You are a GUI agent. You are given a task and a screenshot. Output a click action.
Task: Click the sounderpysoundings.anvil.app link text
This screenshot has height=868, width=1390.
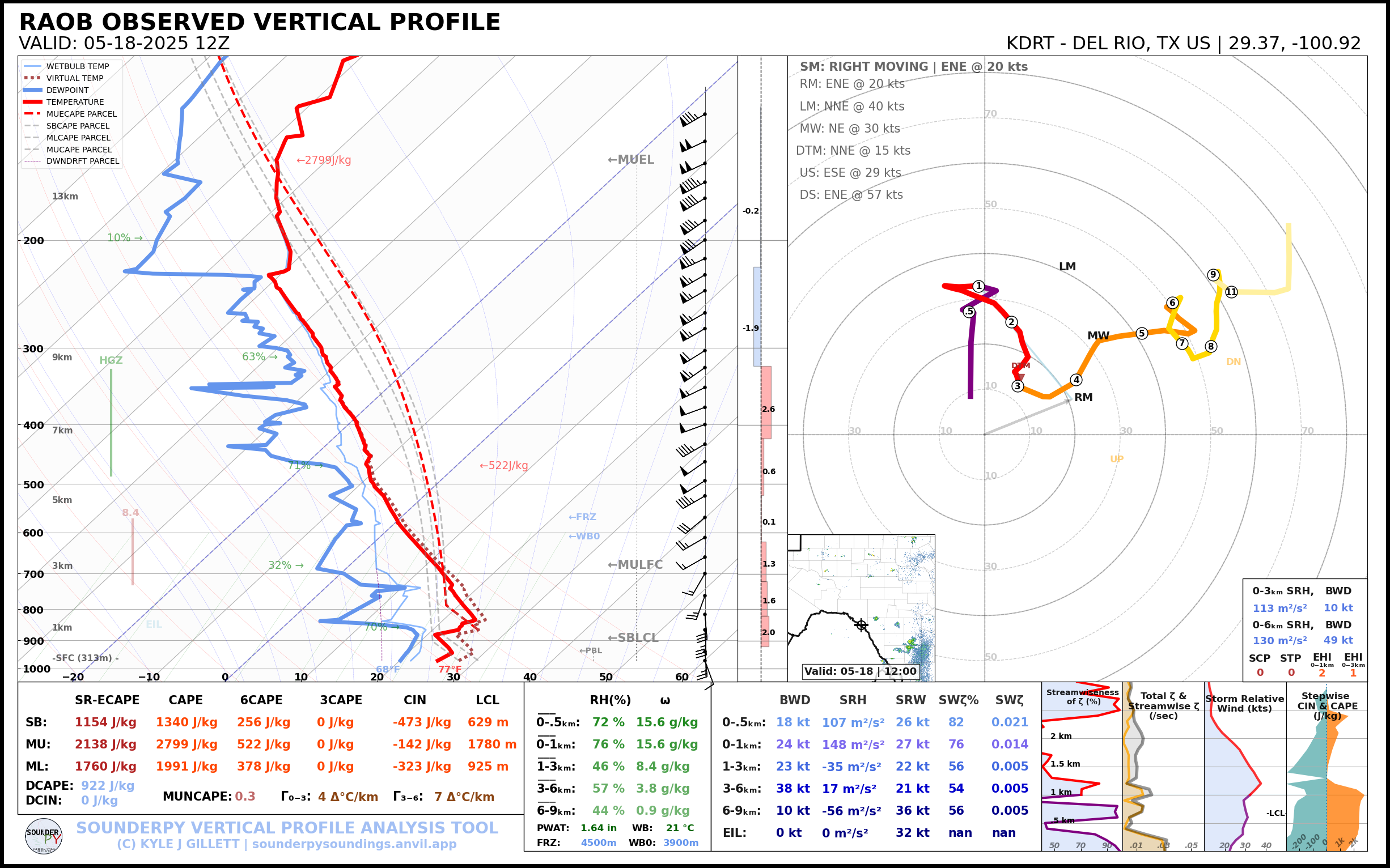click(354, 844)
